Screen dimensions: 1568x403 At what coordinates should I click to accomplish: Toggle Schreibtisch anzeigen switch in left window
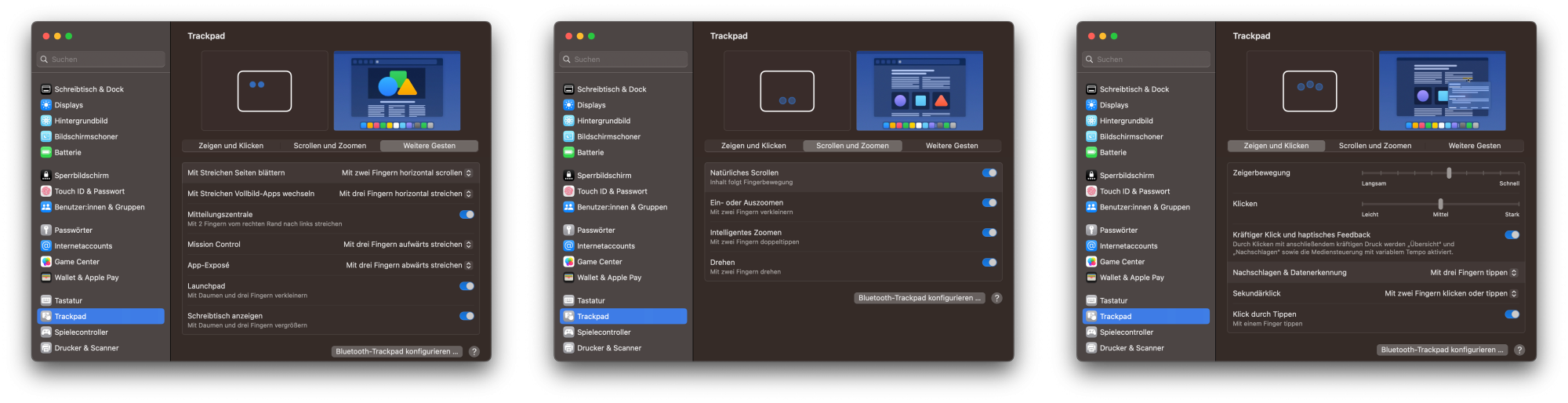[x=466, y=316]
